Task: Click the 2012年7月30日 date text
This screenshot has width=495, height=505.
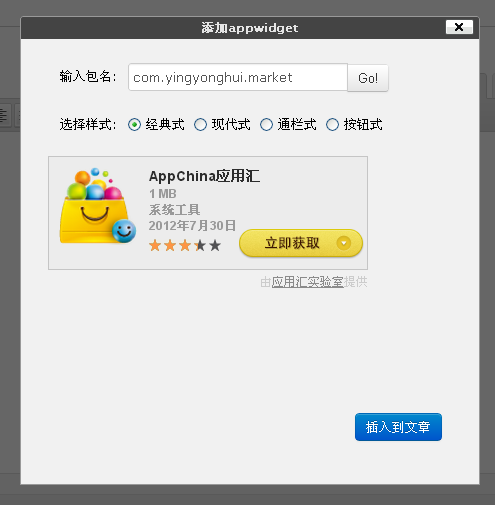Action: pos(192,226)
